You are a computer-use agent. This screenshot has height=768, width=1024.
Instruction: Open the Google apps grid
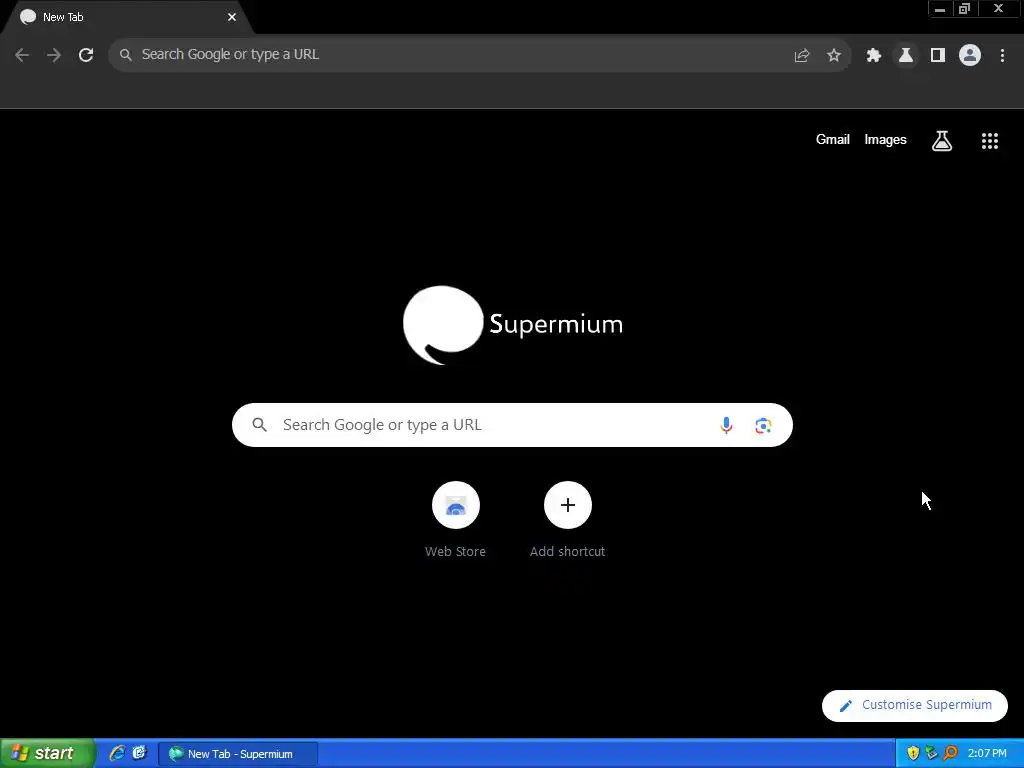990,140
